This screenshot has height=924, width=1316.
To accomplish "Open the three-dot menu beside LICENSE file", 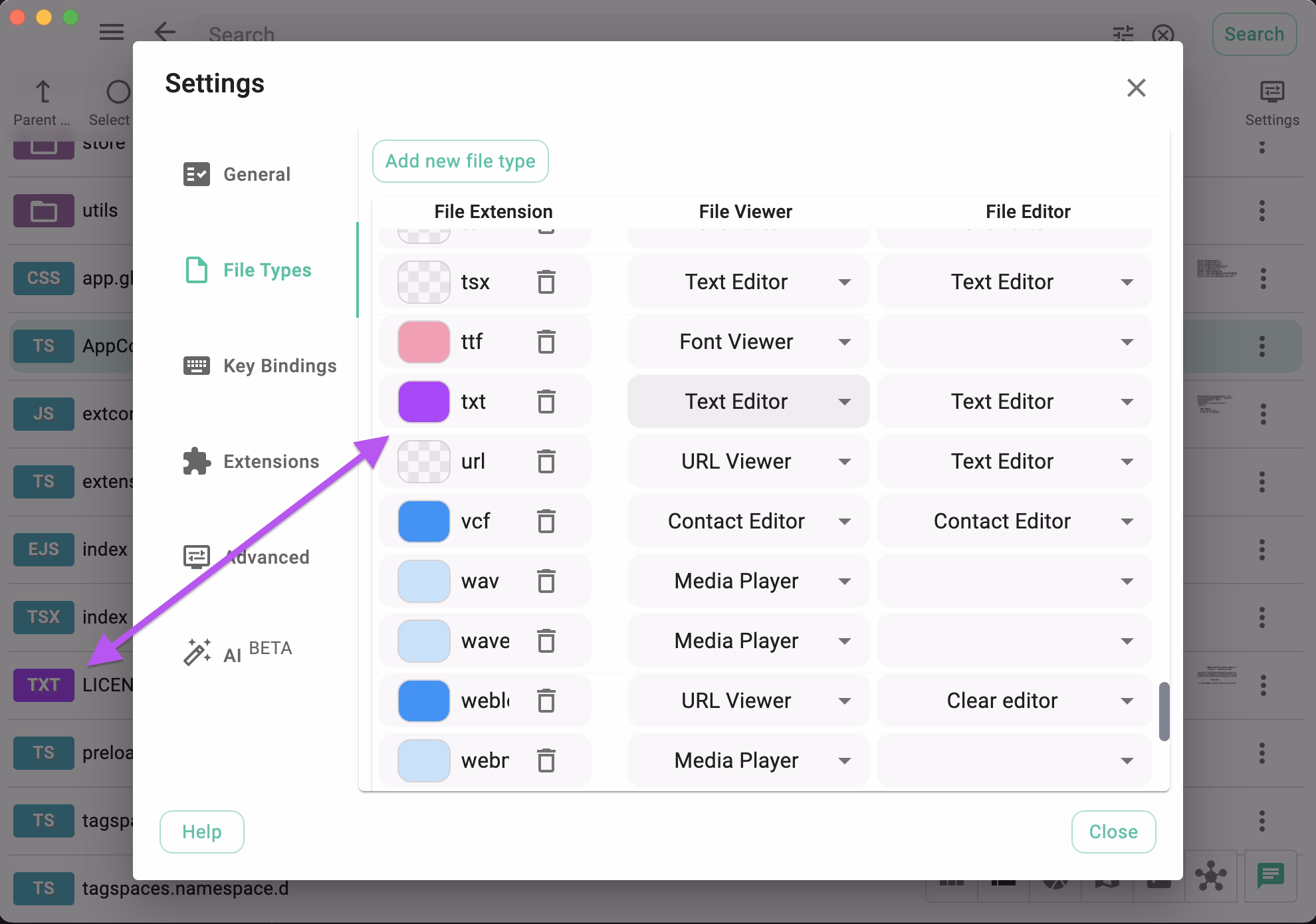I will (x=1262, y=685).
